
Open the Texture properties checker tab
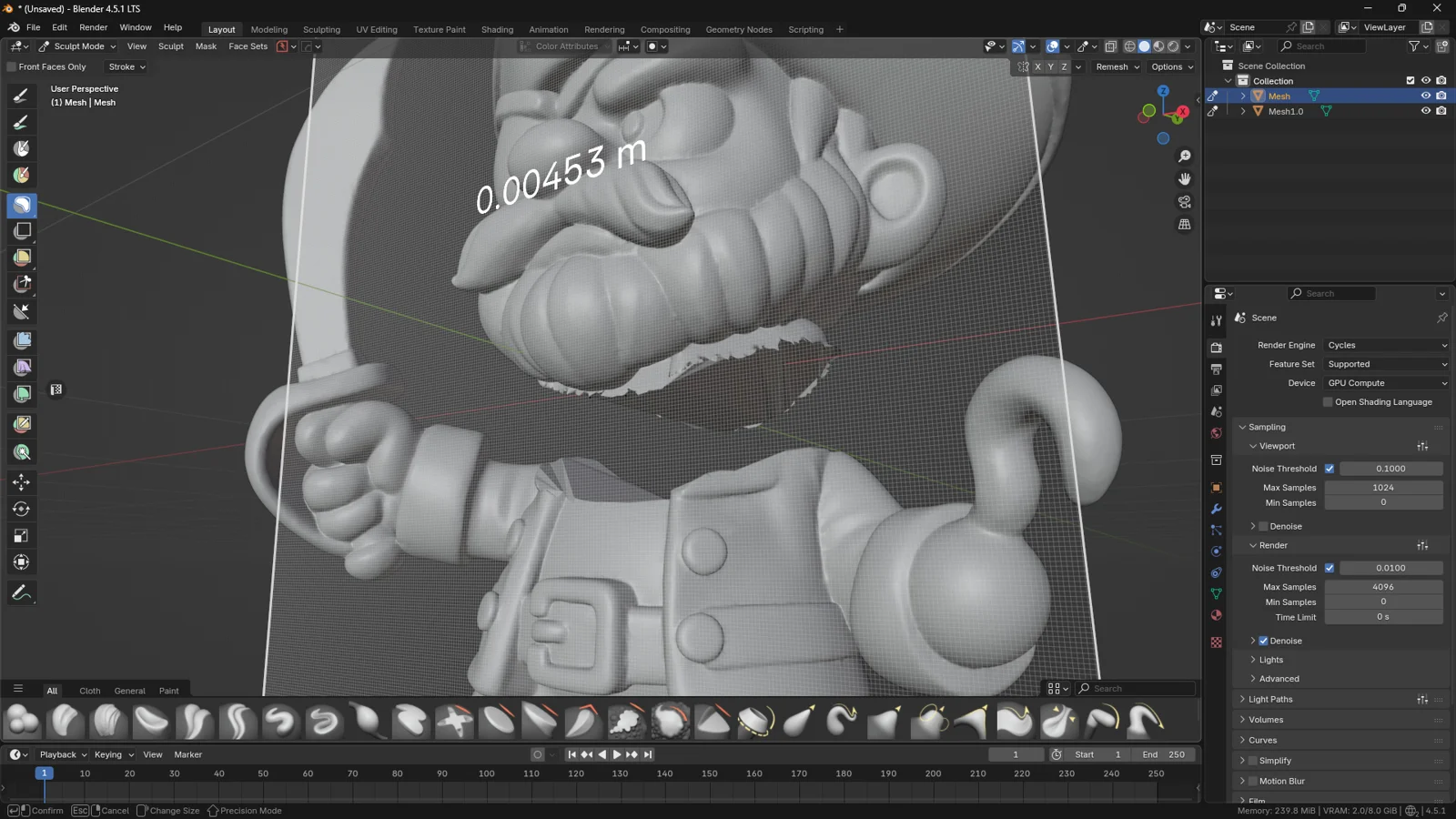tap(1216, 642)
